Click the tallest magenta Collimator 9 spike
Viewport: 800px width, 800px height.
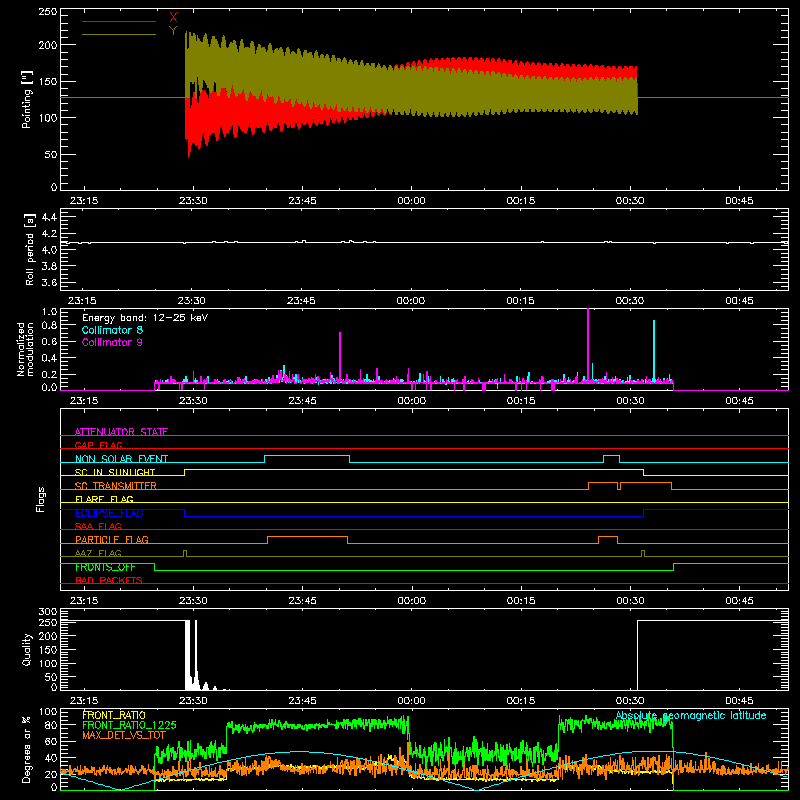click(x=588, y=344)
